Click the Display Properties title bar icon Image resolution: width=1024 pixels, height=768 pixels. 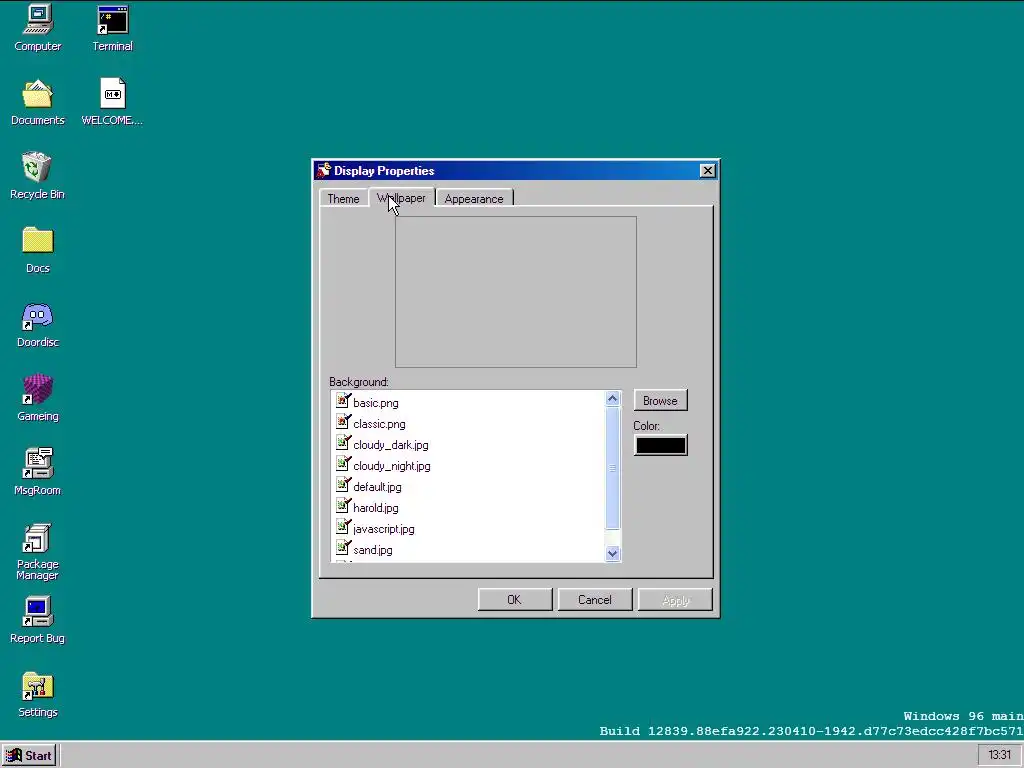click(x=324, y=170)
